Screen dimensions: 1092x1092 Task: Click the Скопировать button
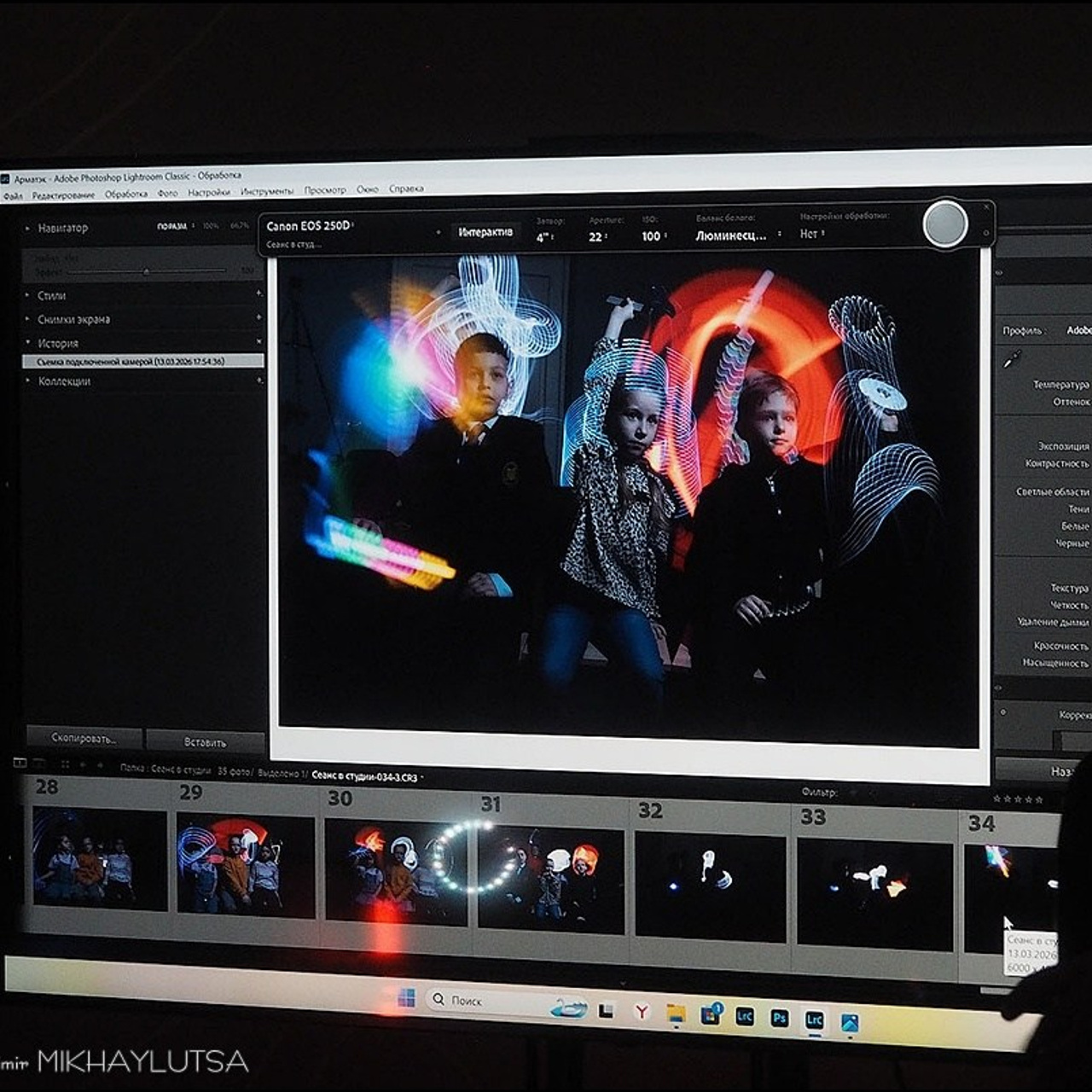point(84,738)
